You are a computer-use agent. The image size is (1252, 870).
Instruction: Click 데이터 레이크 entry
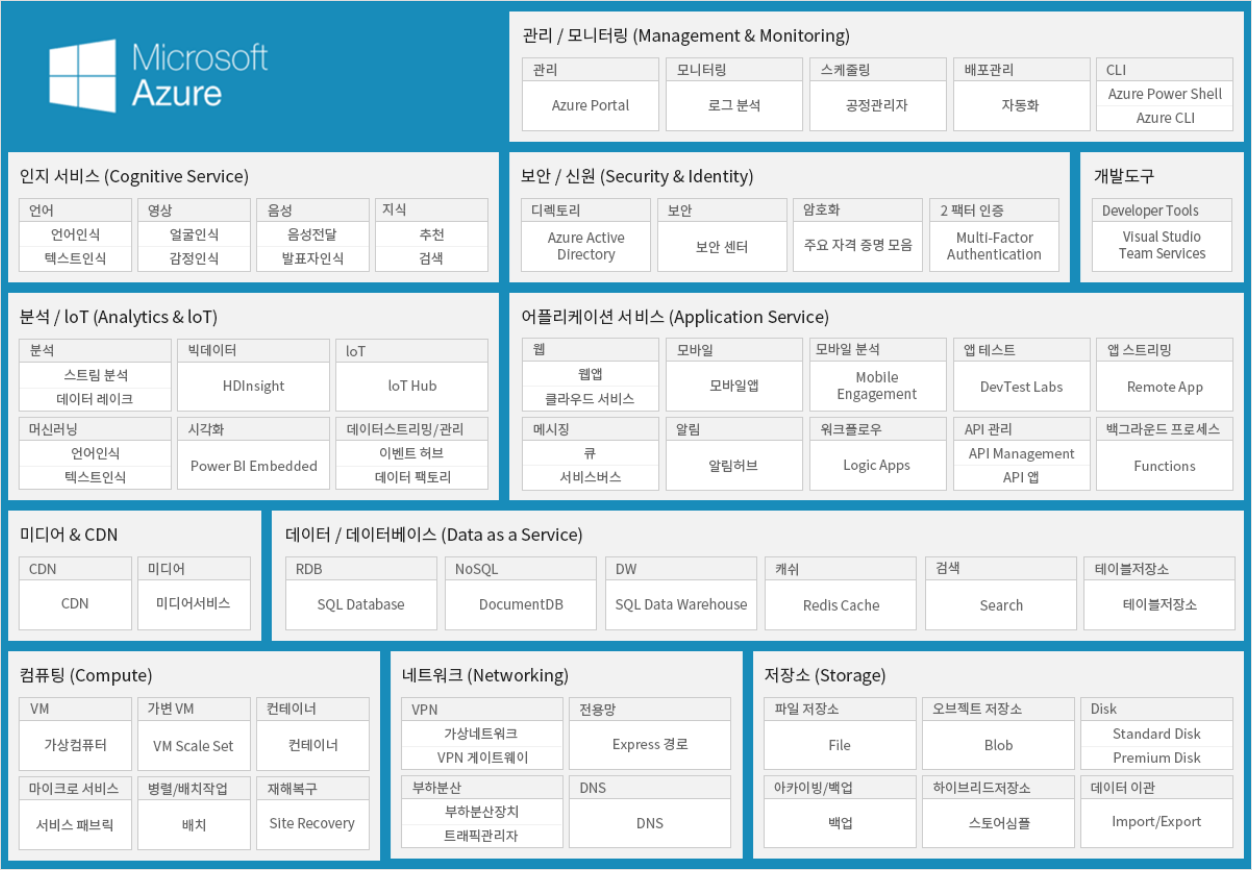click(96, 399)
